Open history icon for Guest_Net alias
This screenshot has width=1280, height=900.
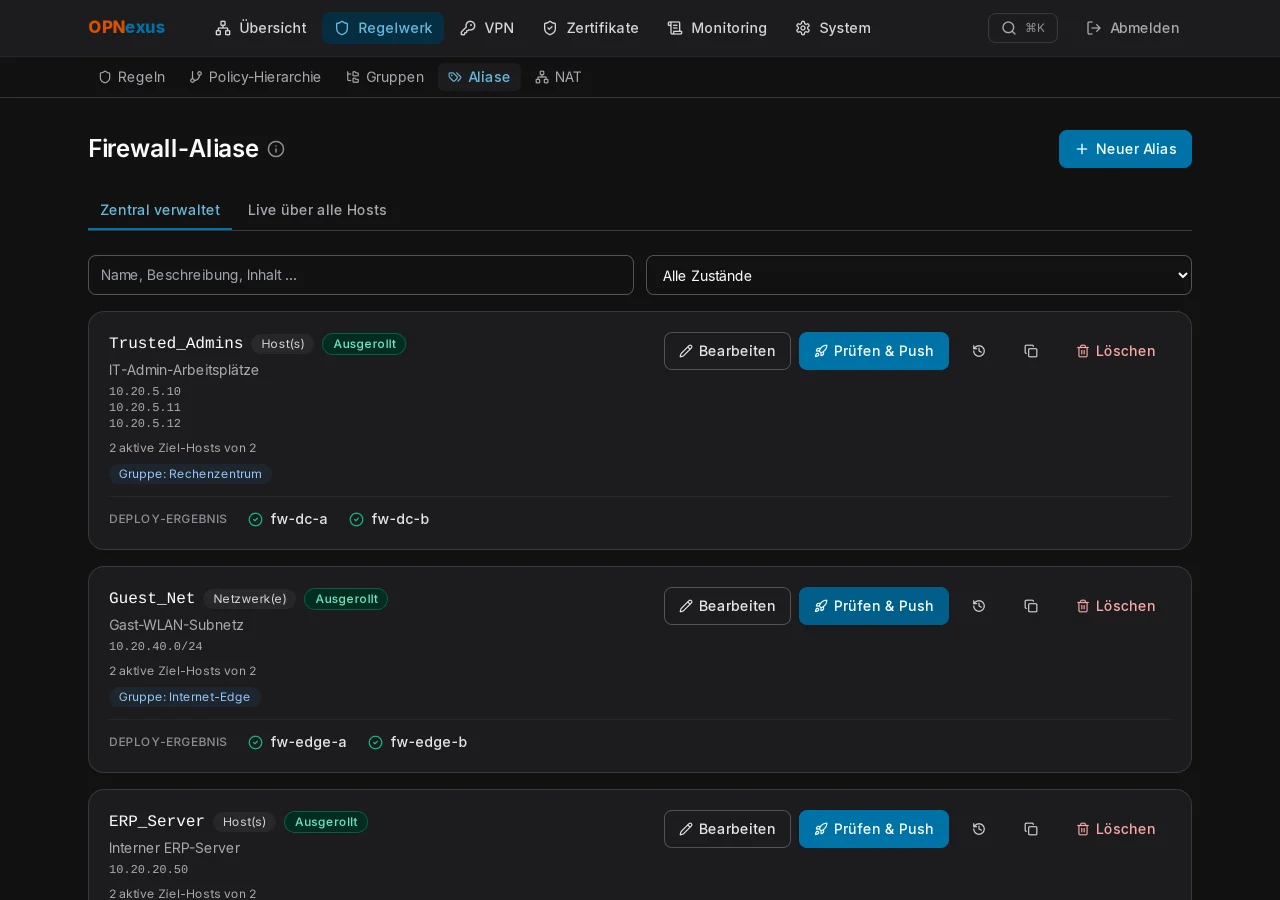(x=979, y=606)
